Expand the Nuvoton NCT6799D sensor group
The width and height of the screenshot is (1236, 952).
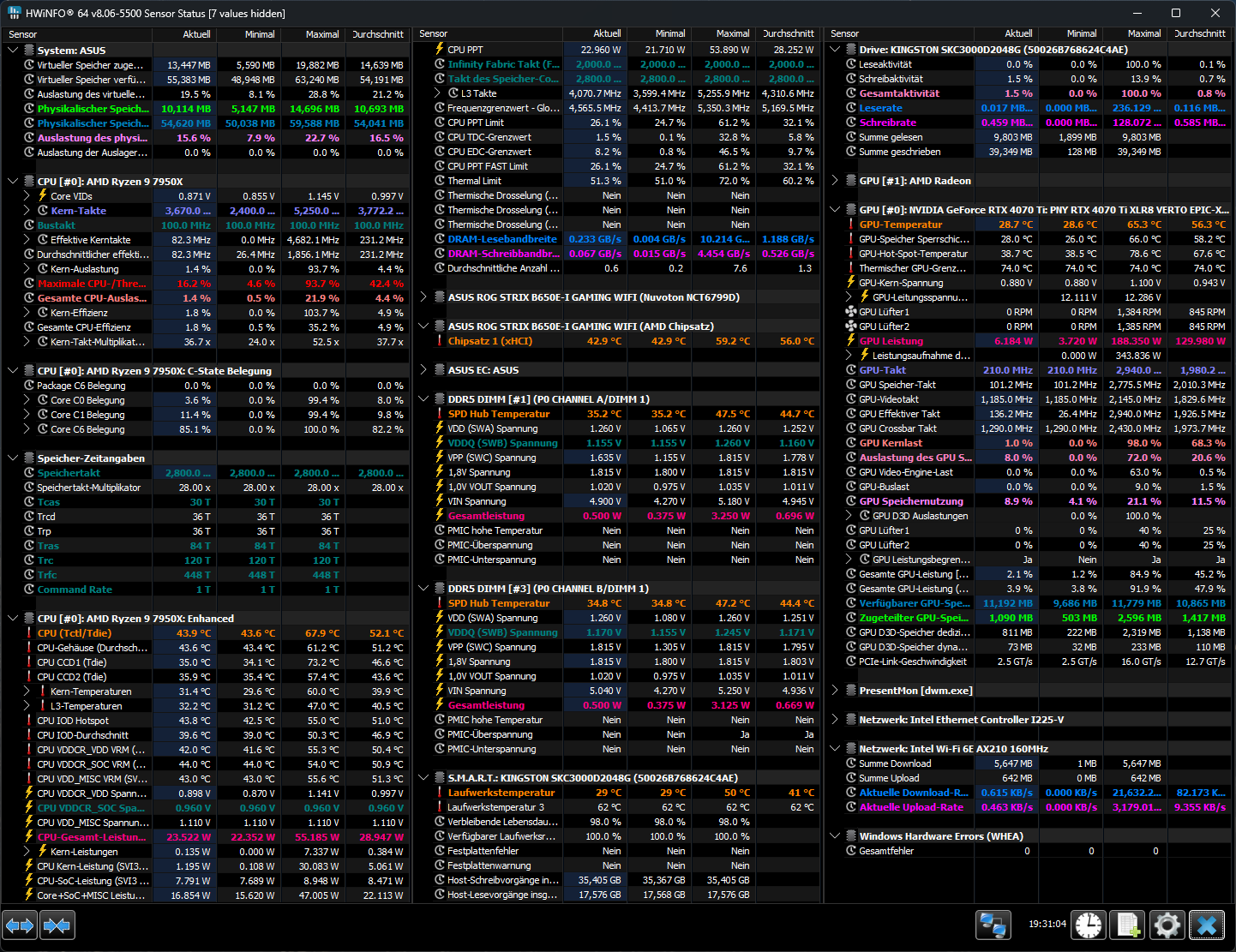click(x=423, y=297)
